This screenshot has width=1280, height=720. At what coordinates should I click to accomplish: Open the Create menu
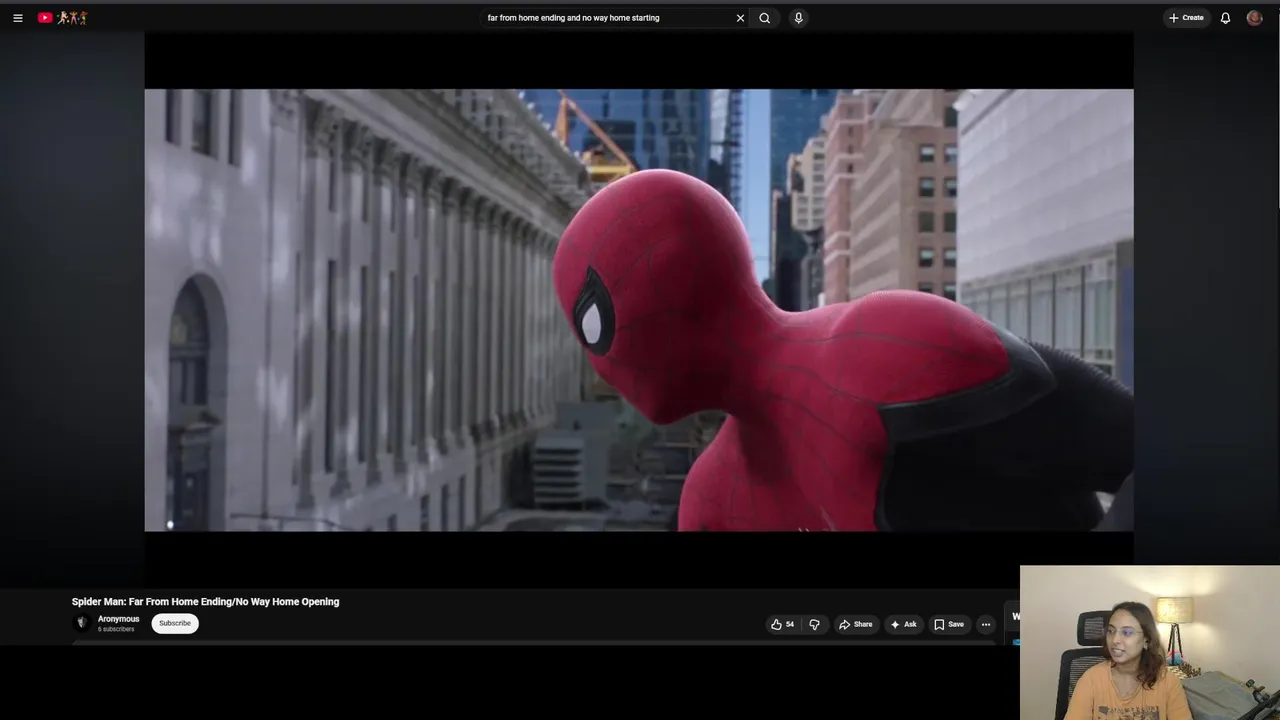pyautogui.click(x=1186, y=18)
